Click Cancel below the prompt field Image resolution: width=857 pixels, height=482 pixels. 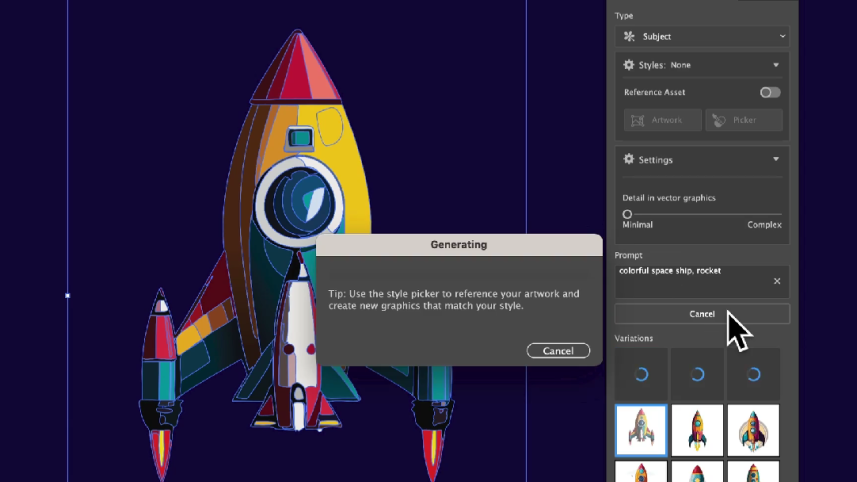coord(702,314)
